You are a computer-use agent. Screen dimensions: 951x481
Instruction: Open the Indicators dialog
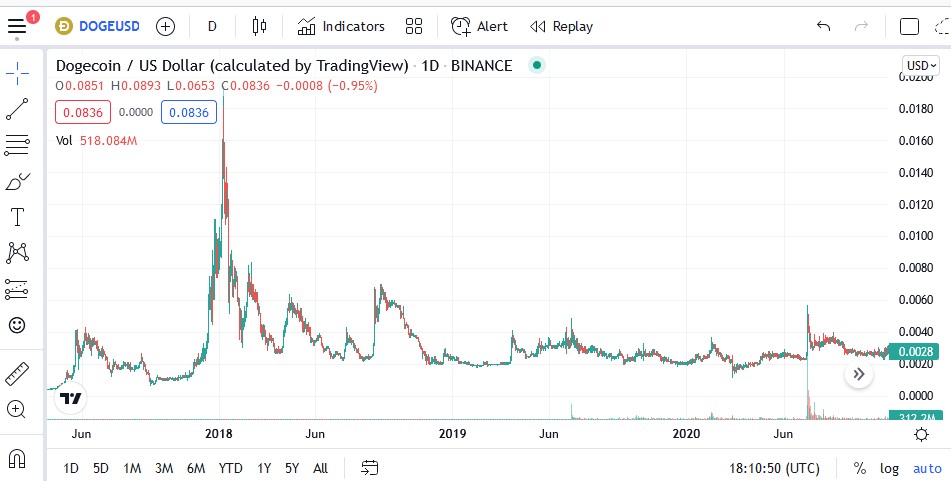[x=341, y=26]
